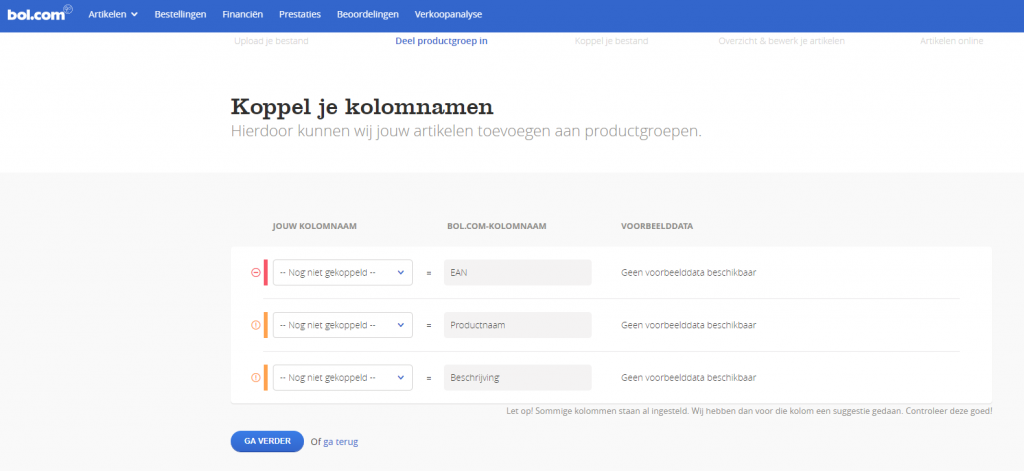Click the red error icon beside EAN
This screenshot has height=471, width=1024.
(255, 272)
